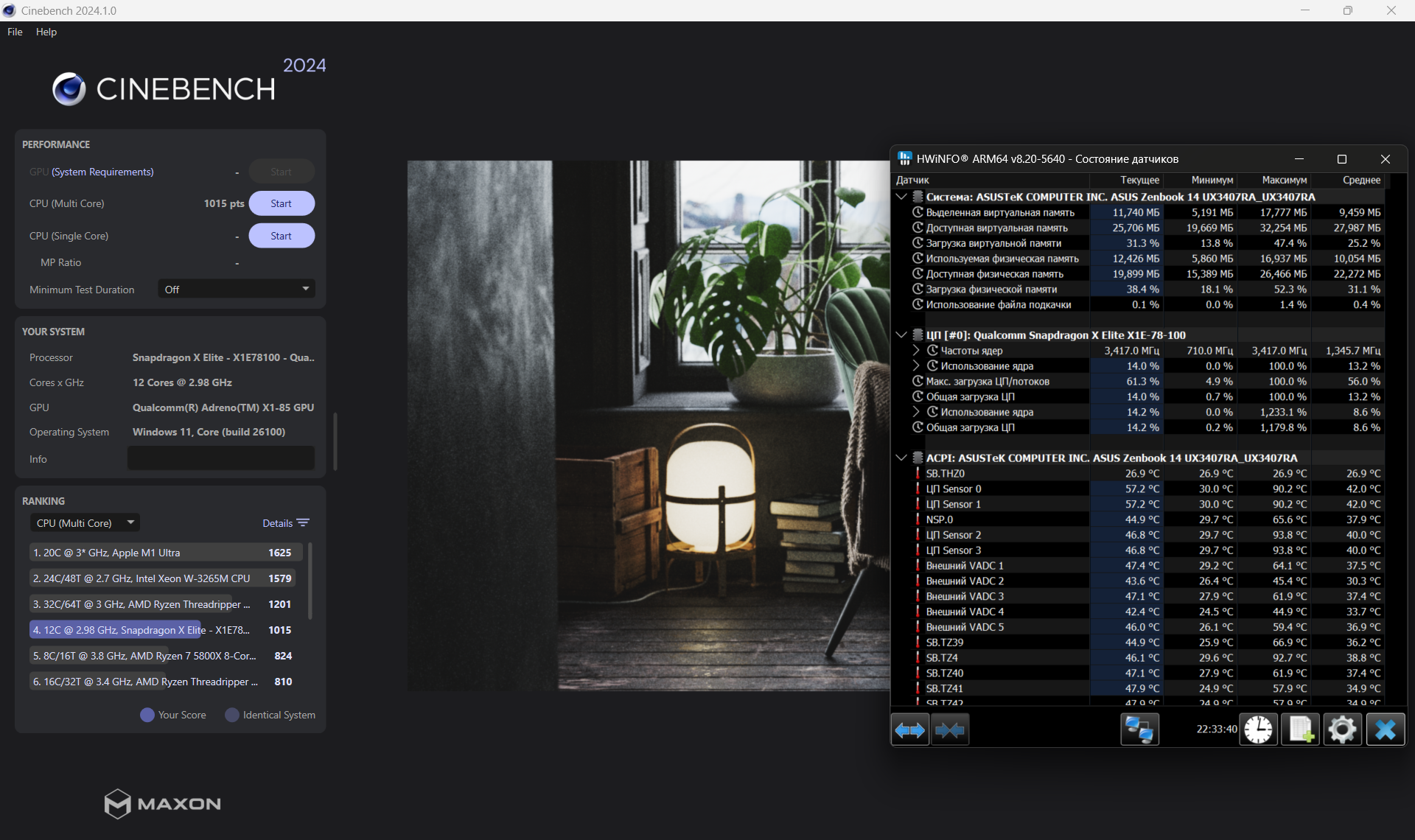Open CPU (Multi Core) ranking dropdown

pos(85,522)
